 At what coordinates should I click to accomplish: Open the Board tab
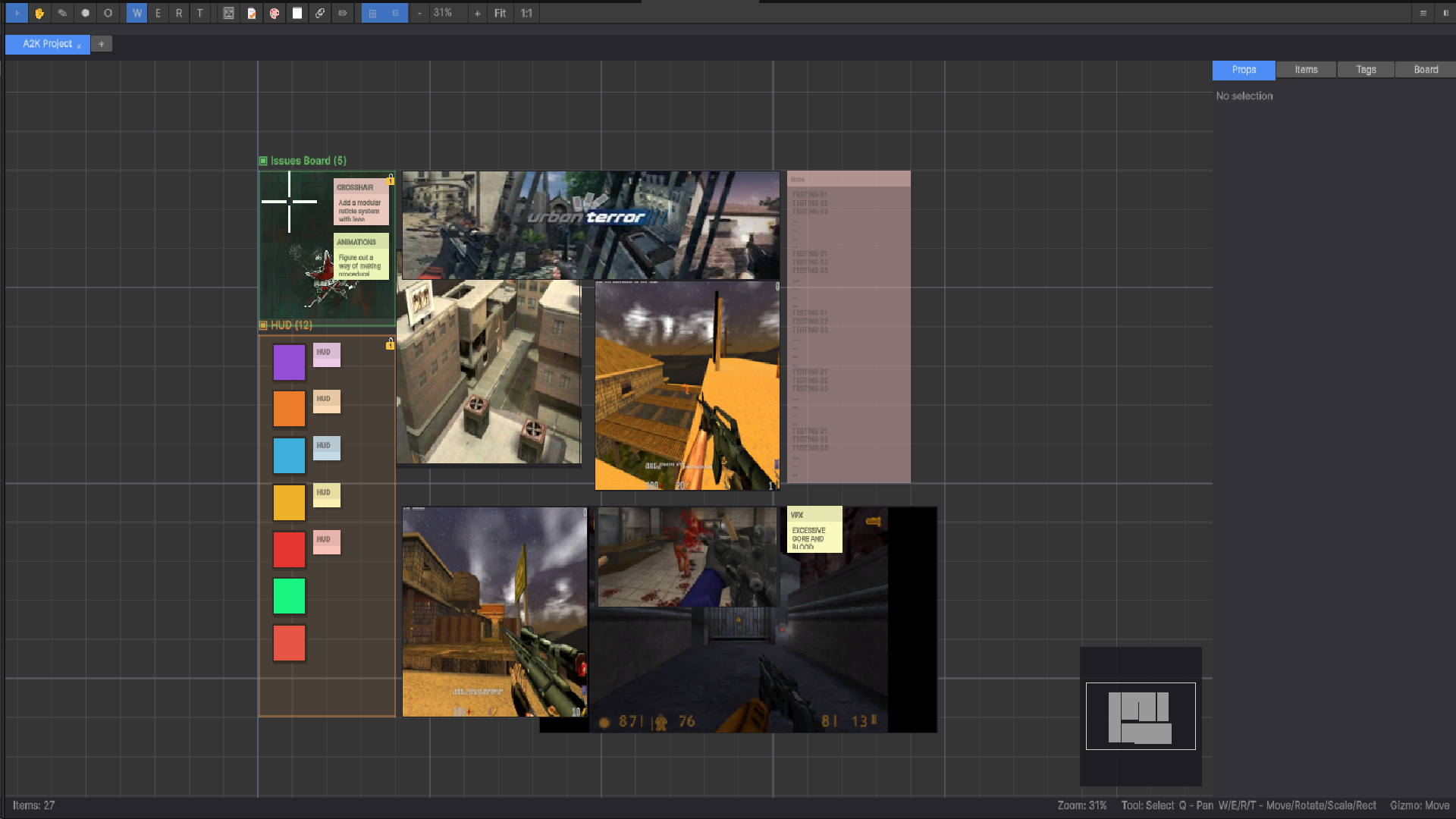1425,70
